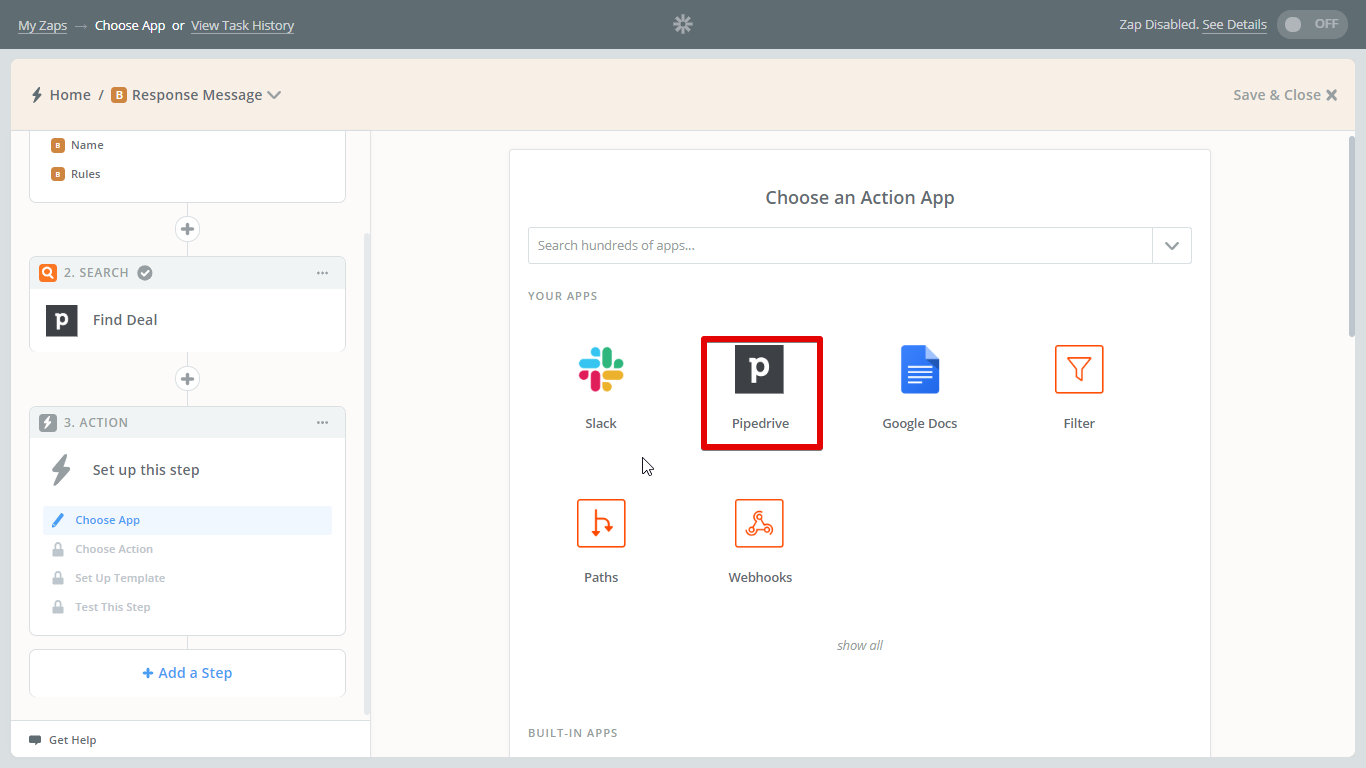Image resolution: width=1366 pixels, height=768 pixels.
Task: Click the checkmark badge next to 2. SEARCH
Action: [145, 273]
